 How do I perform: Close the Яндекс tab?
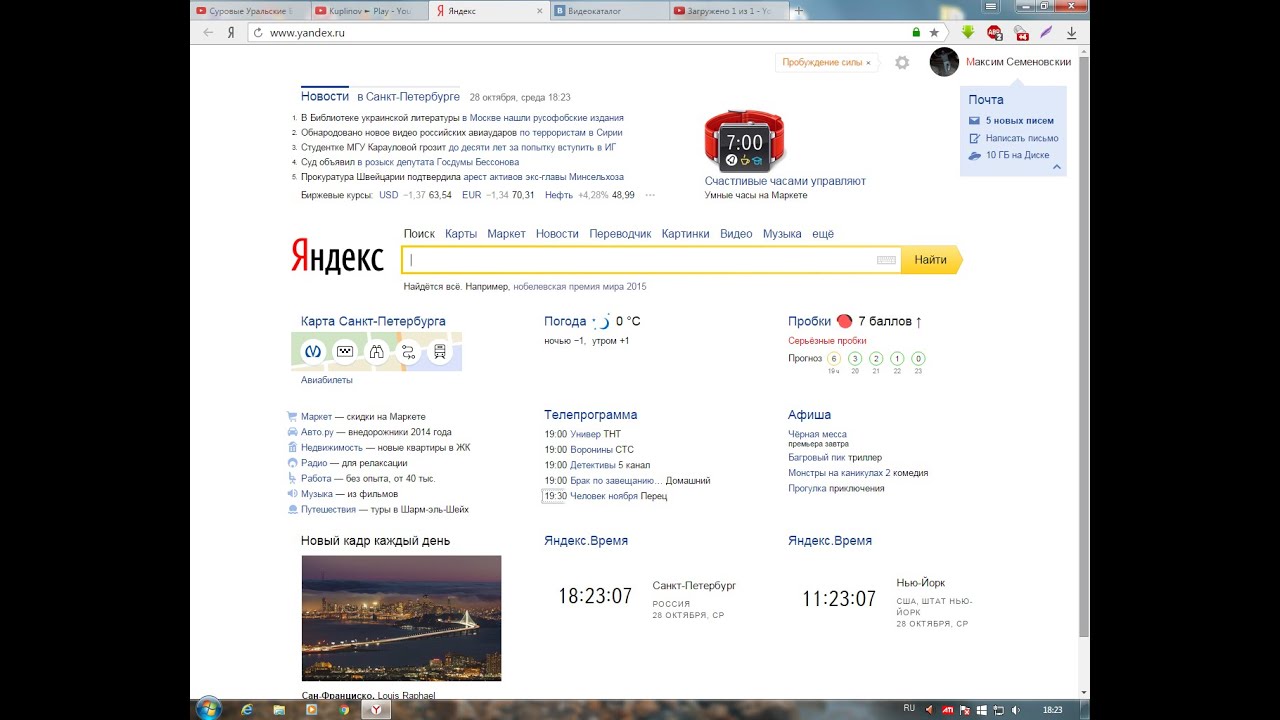click(538, 11)
